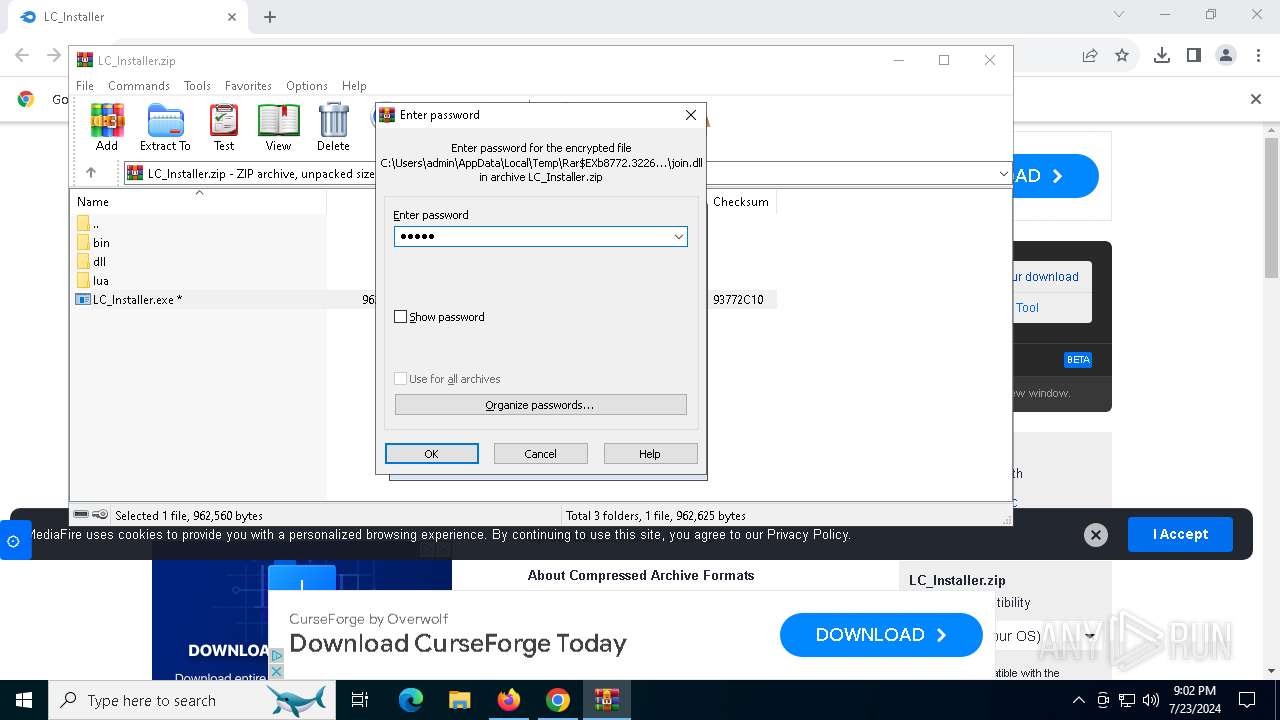The width and height of the screenshot is (1280, 720).
Task: Click the WinRAR taskbar icon
Action: 607,700
